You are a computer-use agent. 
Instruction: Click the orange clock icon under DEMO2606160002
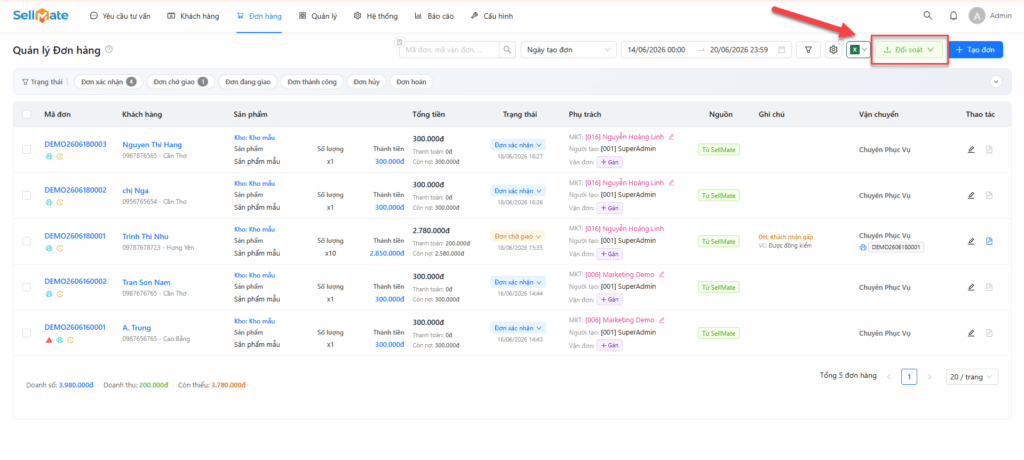pyautogui.click(x=59, y=294)
